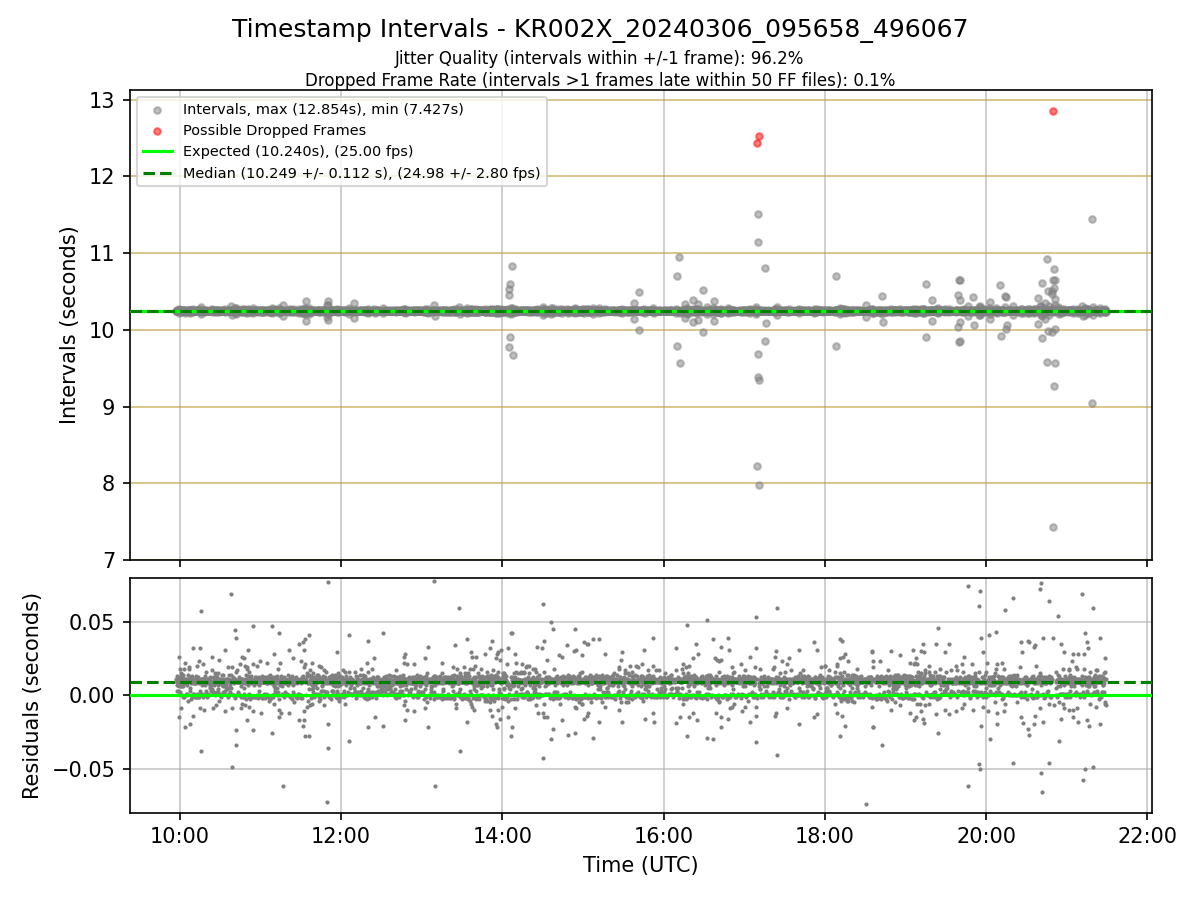Click the plot title 'Timestamp Intervals - KR002X_20240306_095658_496067'
The image size is (1200, 900).
point(600,29)
